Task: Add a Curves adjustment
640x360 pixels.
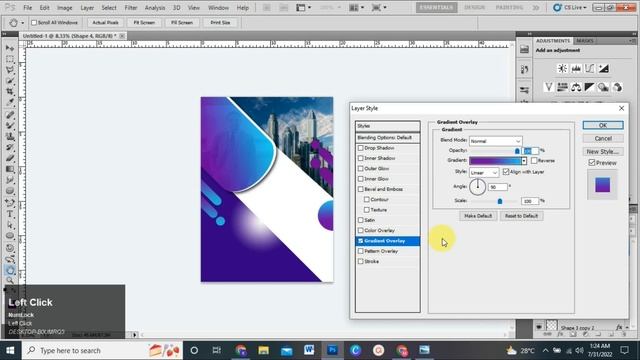Action: point(590,69)
